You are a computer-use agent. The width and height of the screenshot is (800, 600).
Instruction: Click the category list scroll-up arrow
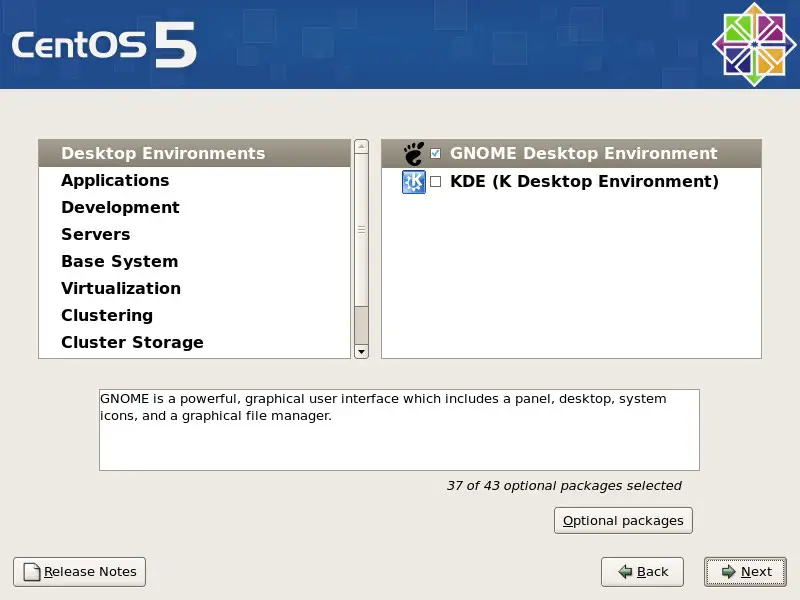[x=361, y=146]
